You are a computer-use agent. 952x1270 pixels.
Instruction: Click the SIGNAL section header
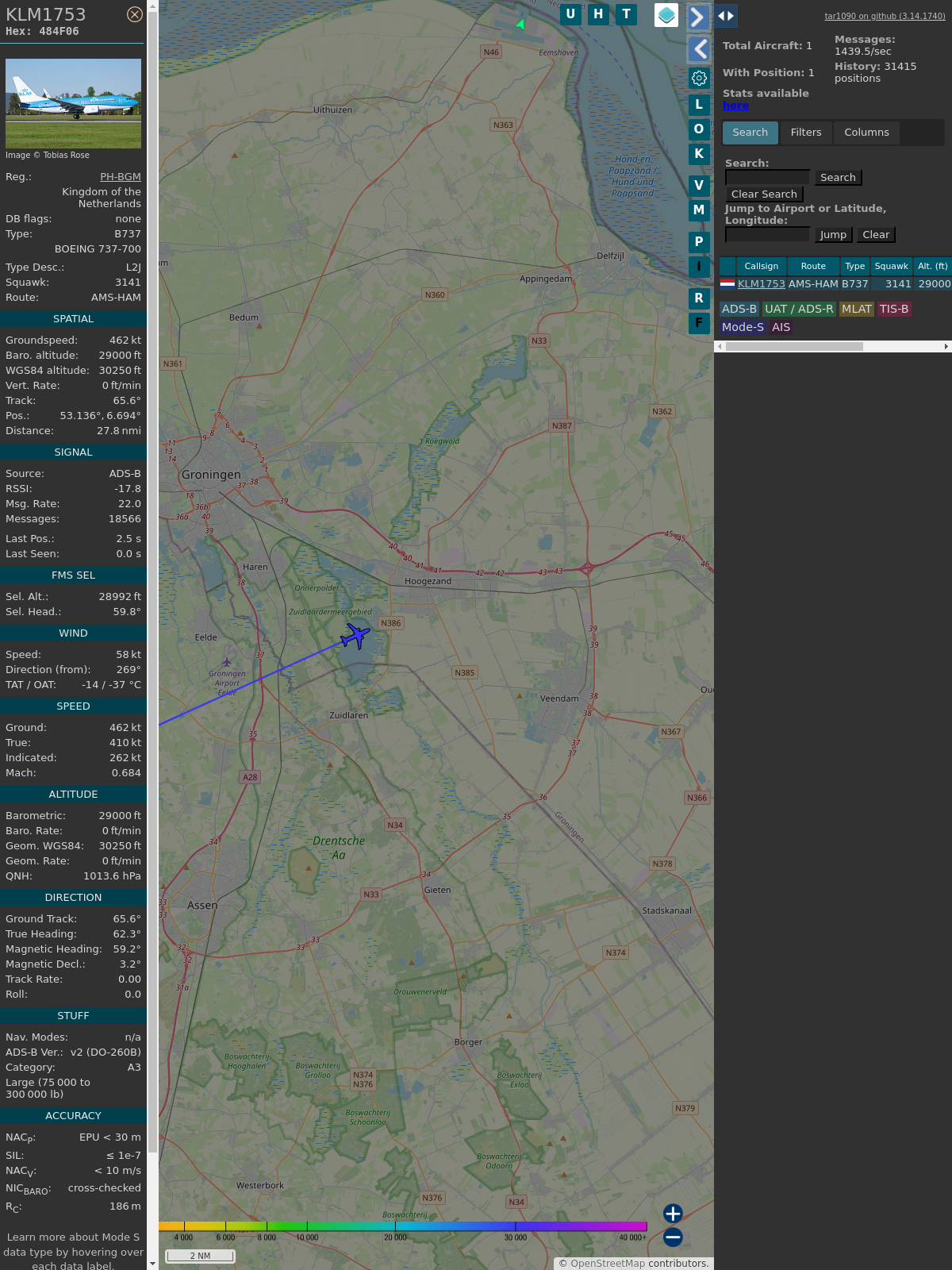point(73,452)
